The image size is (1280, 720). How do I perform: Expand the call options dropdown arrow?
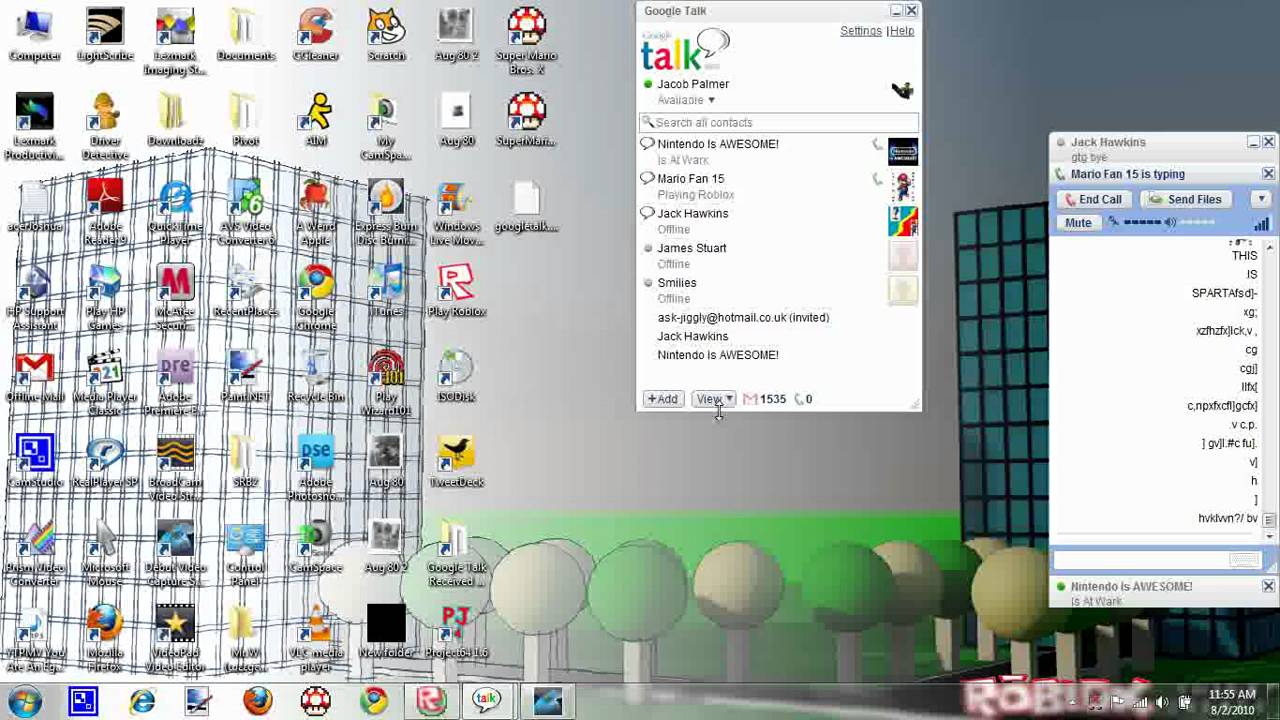1261,199
